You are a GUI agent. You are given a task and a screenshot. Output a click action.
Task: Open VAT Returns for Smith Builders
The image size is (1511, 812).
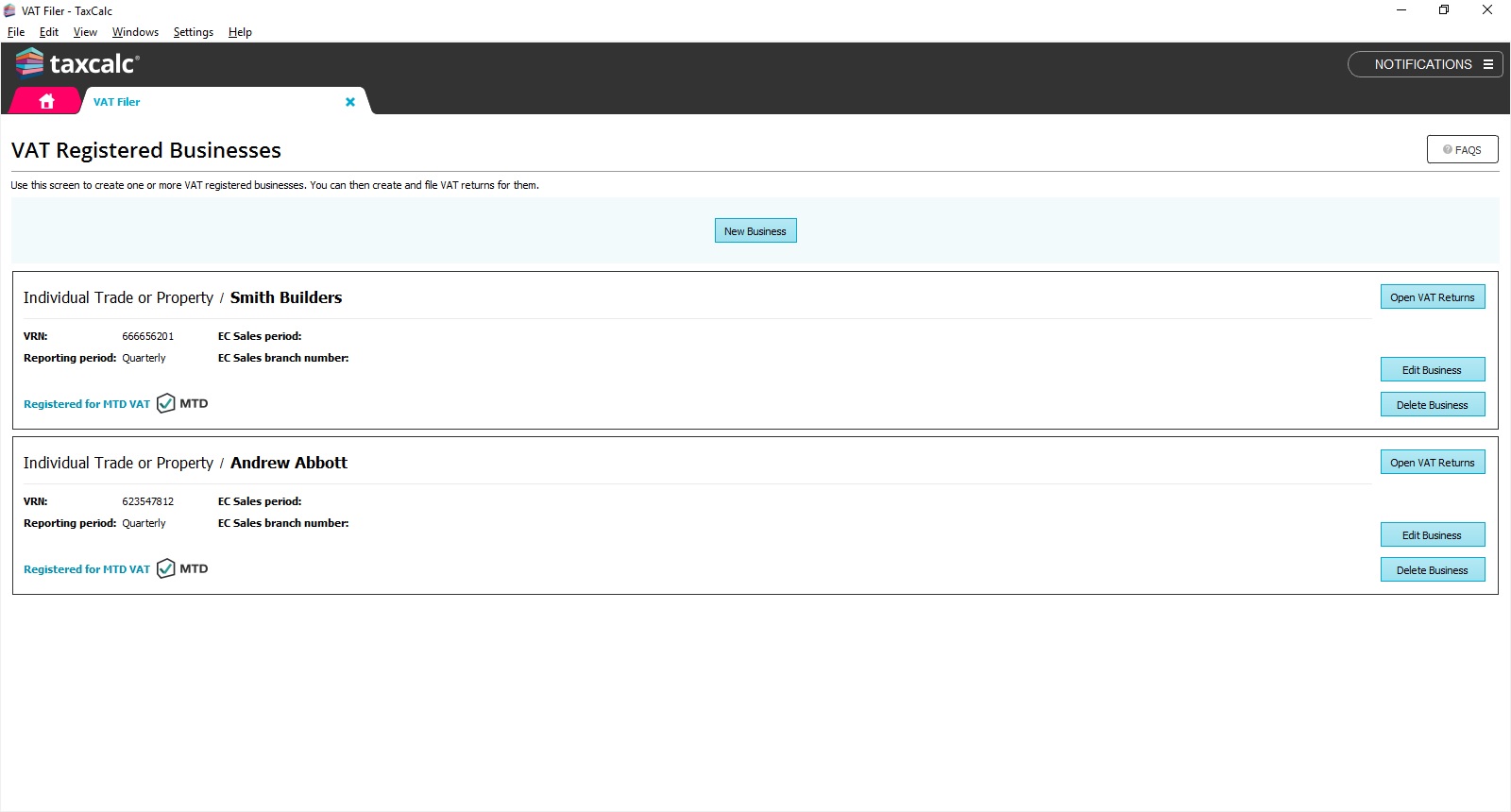(1432, 297)
